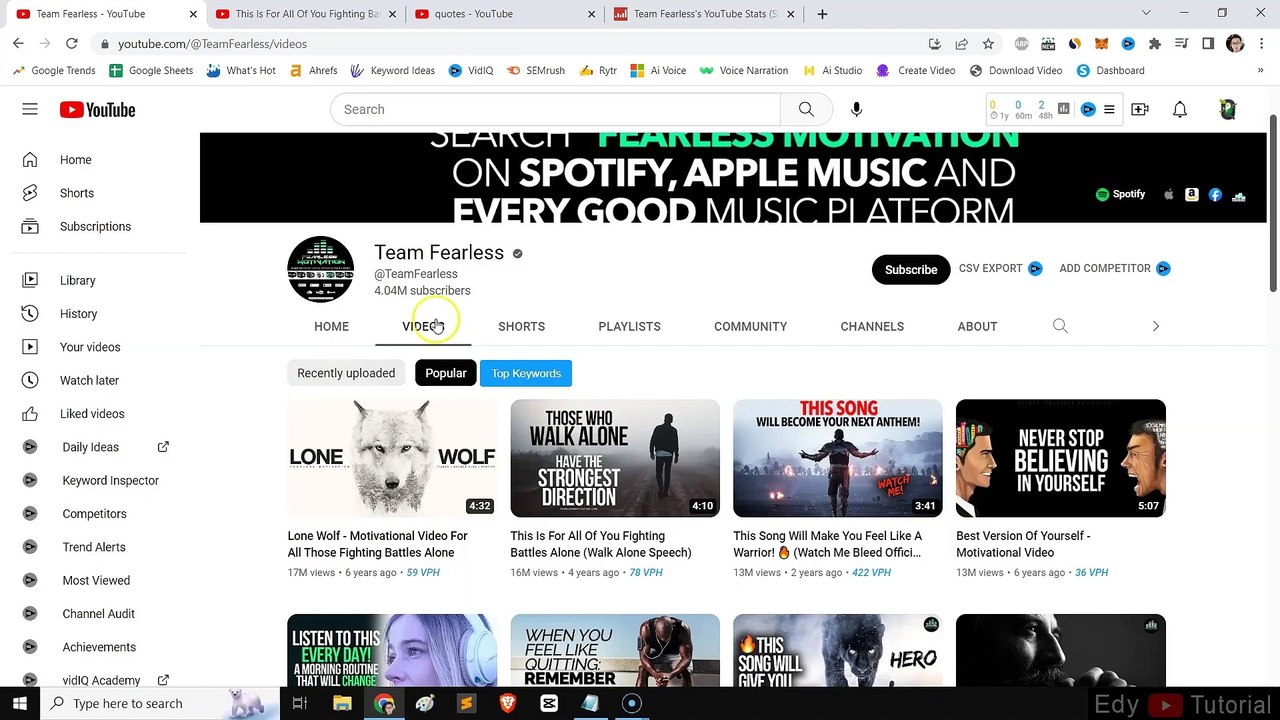Open 'Never Stop Believing In Yourself' thumbnail
The image size is (1280, 720).
[x=1061, y=458]
